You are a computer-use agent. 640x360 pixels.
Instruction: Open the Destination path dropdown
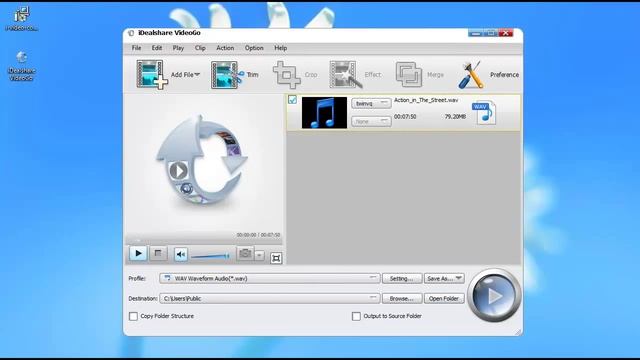269,298
